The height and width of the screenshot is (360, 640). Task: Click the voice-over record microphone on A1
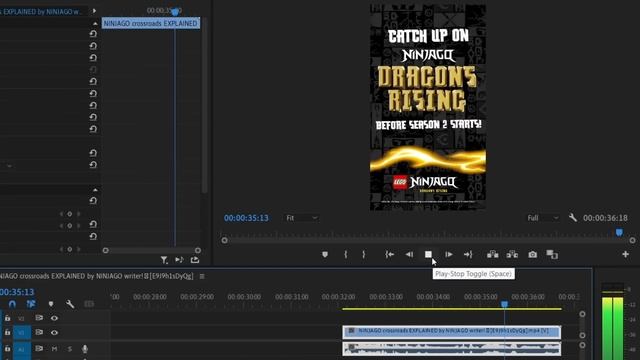tap(84, 349)
